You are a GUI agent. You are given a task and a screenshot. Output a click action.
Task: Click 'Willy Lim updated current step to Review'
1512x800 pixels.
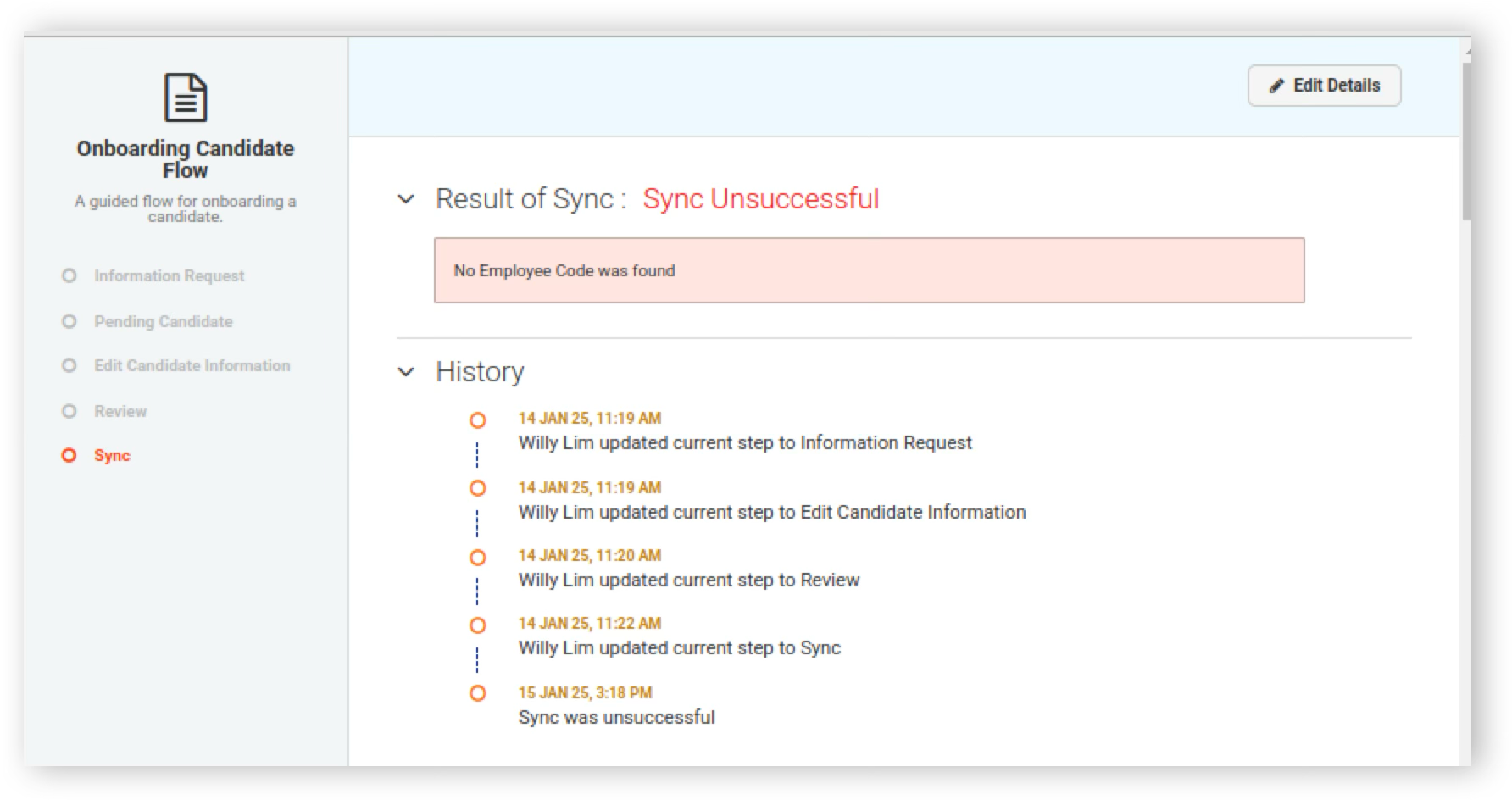689,581
